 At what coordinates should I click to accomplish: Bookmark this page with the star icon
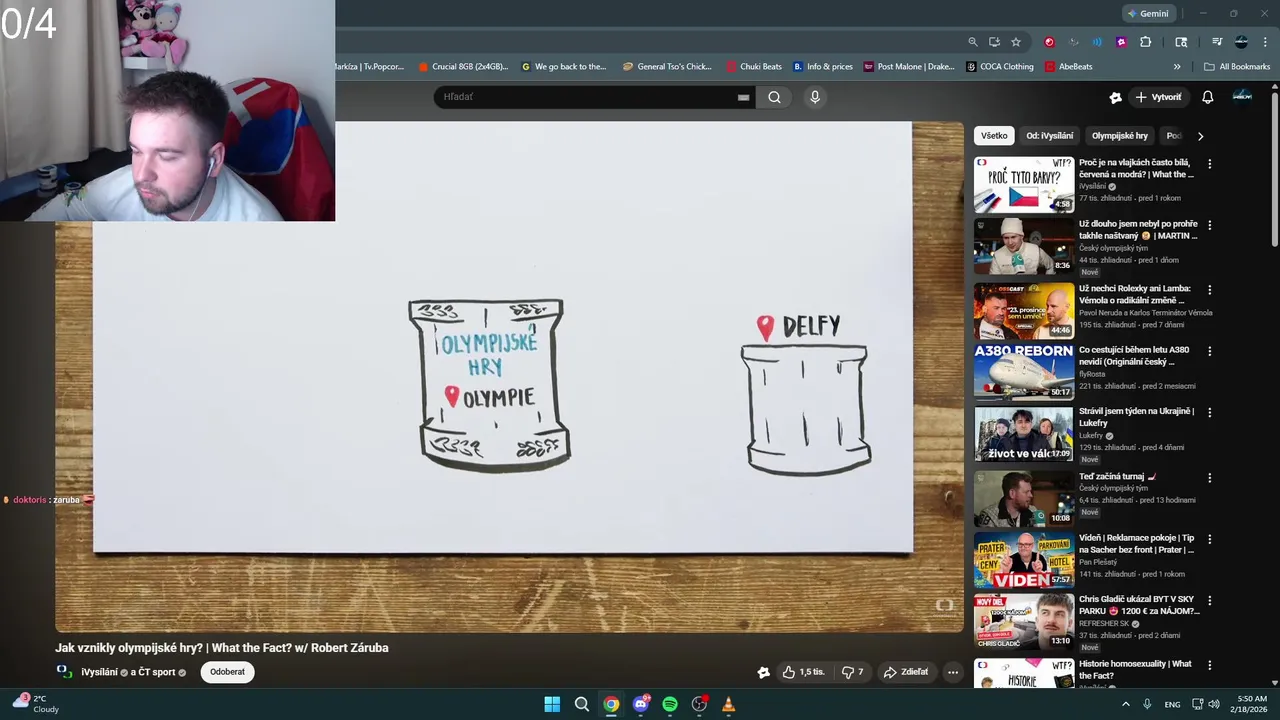point(1016,42)
